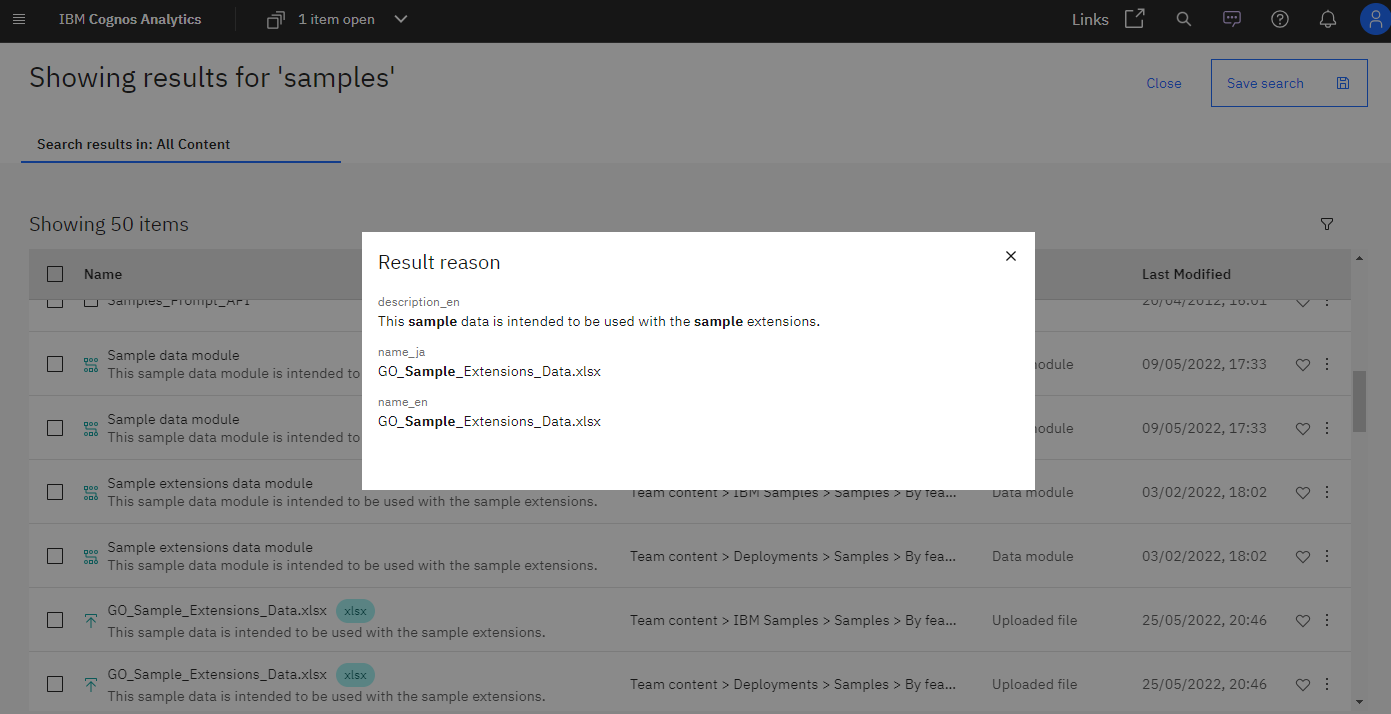Select the 'Search results in: All Content' tab
Viewport: 1391px width, 714px height.
pos(181,144)
